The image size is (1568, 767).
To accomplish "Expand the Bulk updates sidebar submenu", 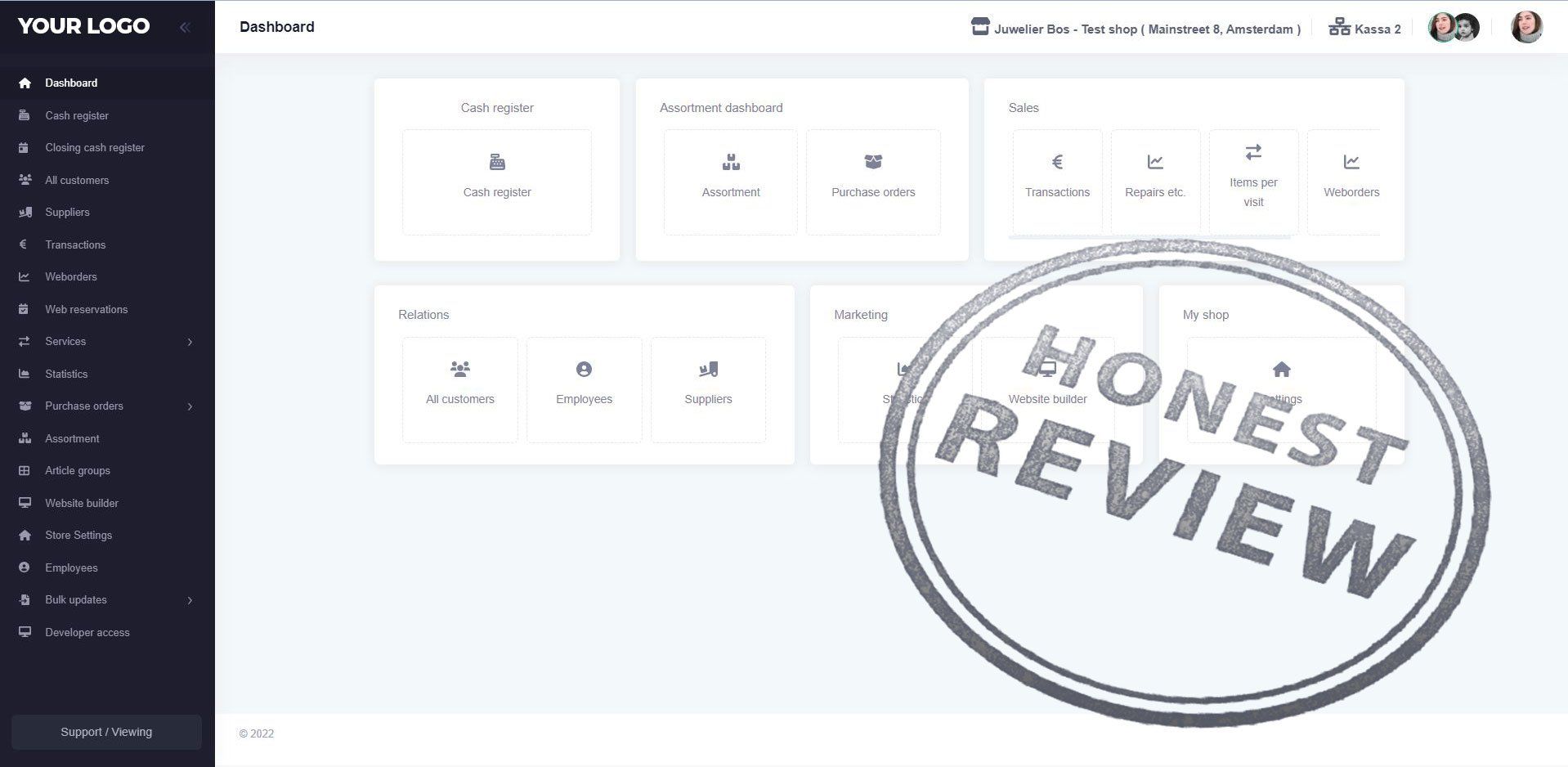I will click(190, 600).
